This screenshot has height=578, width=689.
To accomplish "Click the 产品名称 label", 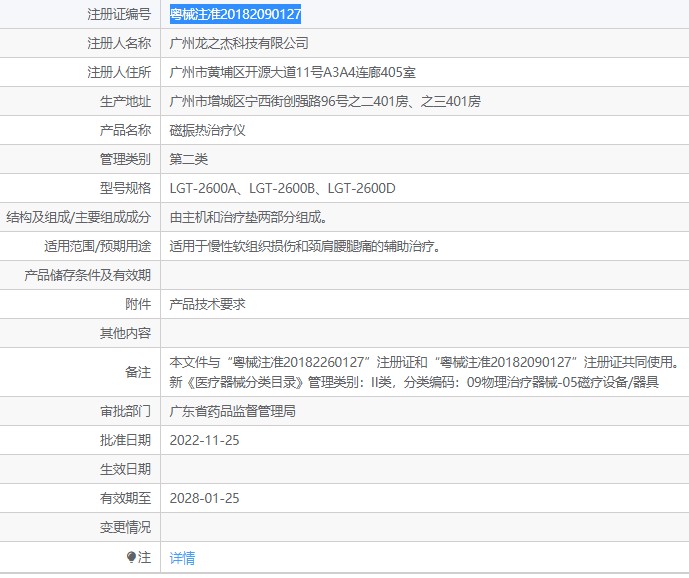I will tap(125, 130).
